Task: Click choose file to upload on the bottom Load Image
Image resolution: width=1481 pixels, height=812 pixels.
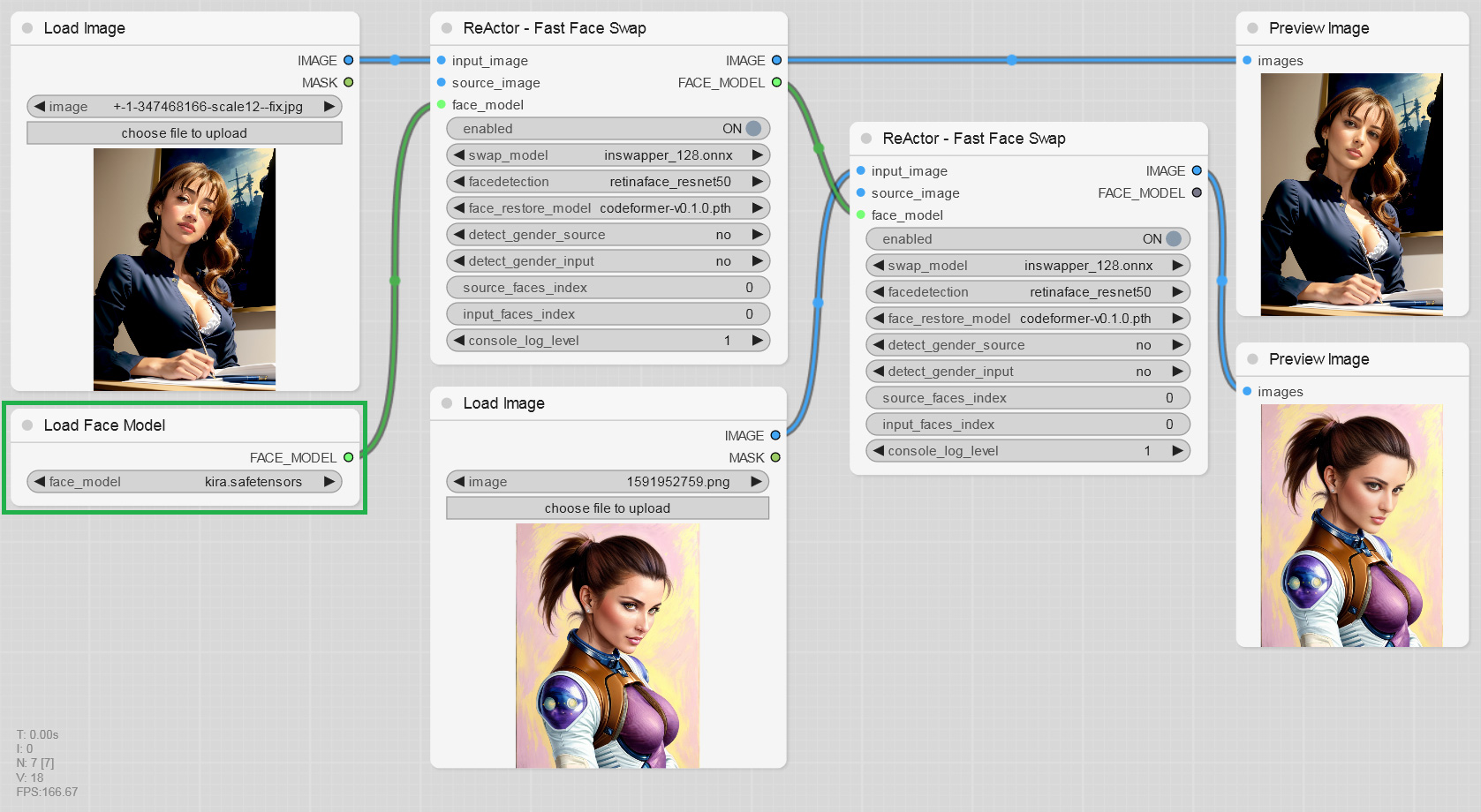Action: (x=607, y=507)
